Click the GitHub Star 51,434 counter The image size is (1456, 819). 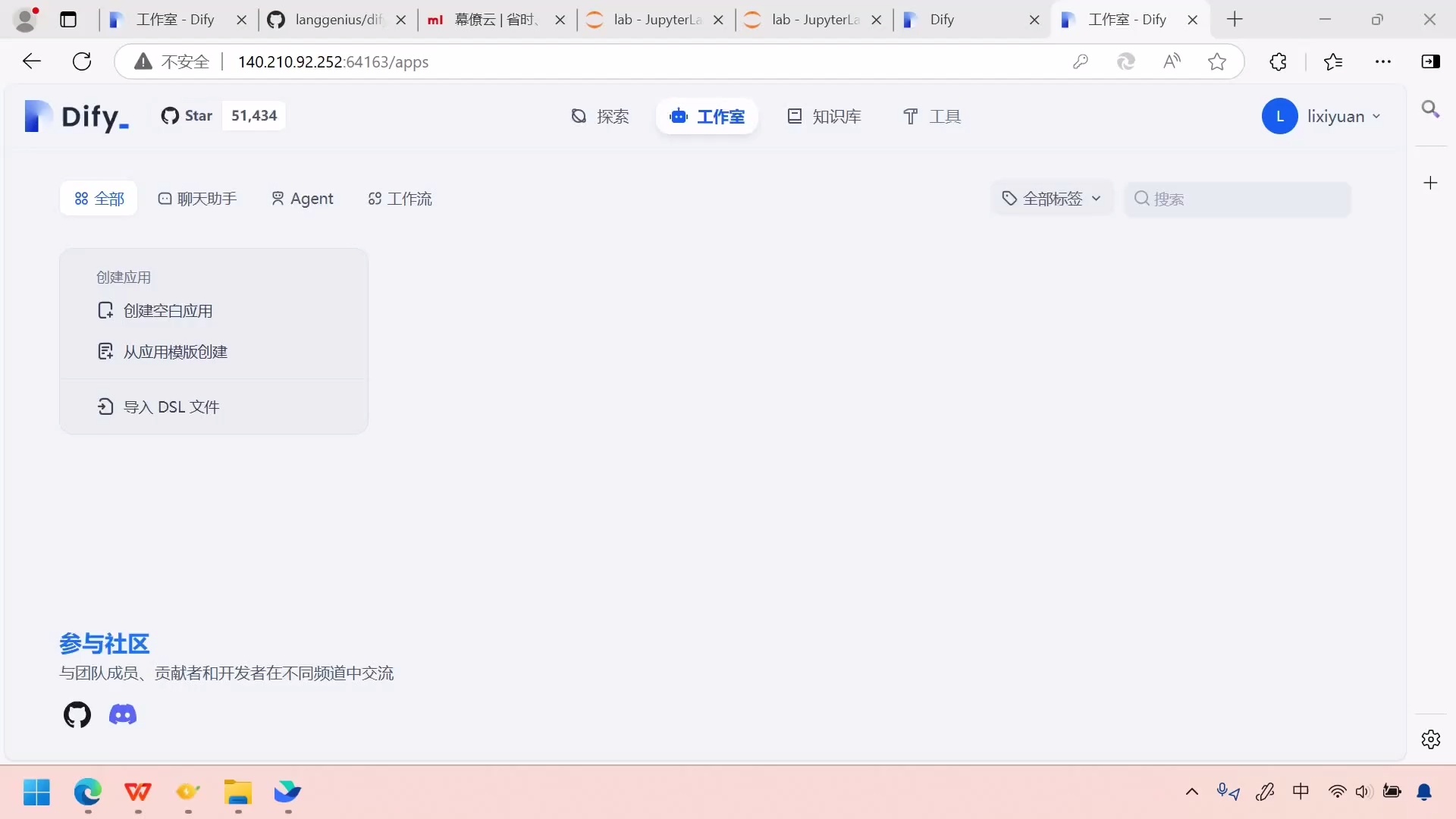[253, 115]
